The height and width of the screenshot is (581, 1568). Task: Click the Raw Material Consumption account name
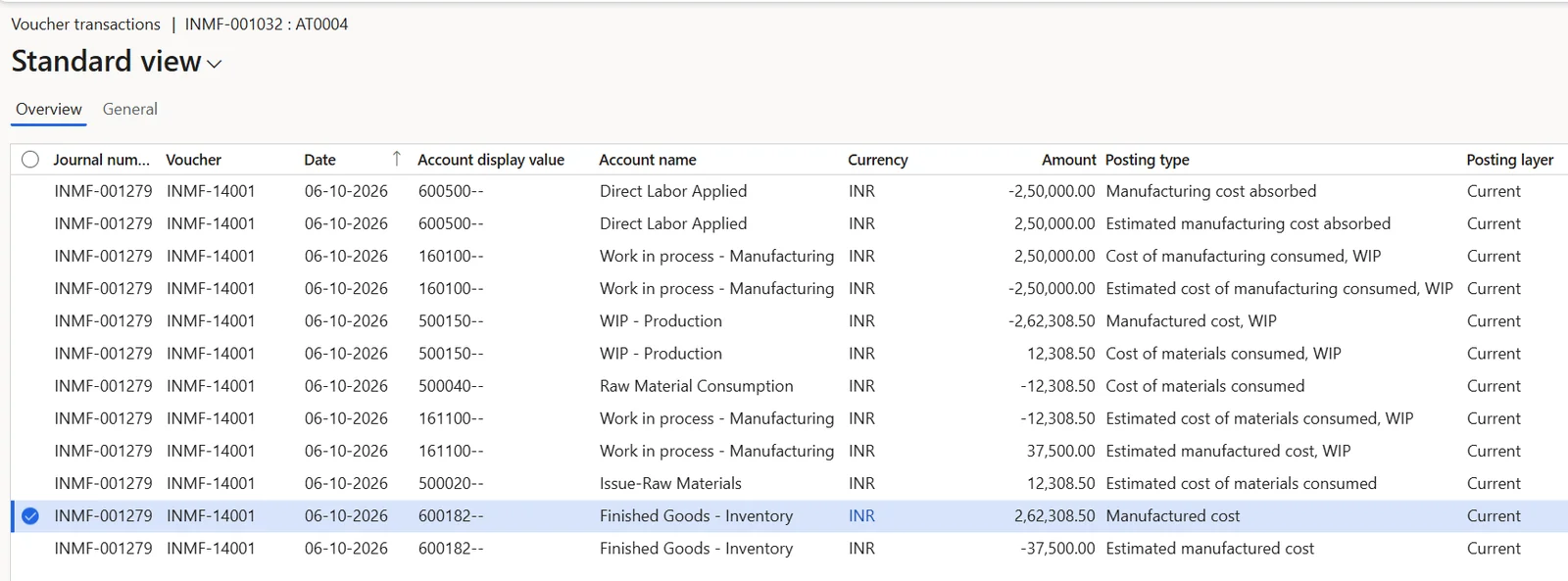coord(697,386)
